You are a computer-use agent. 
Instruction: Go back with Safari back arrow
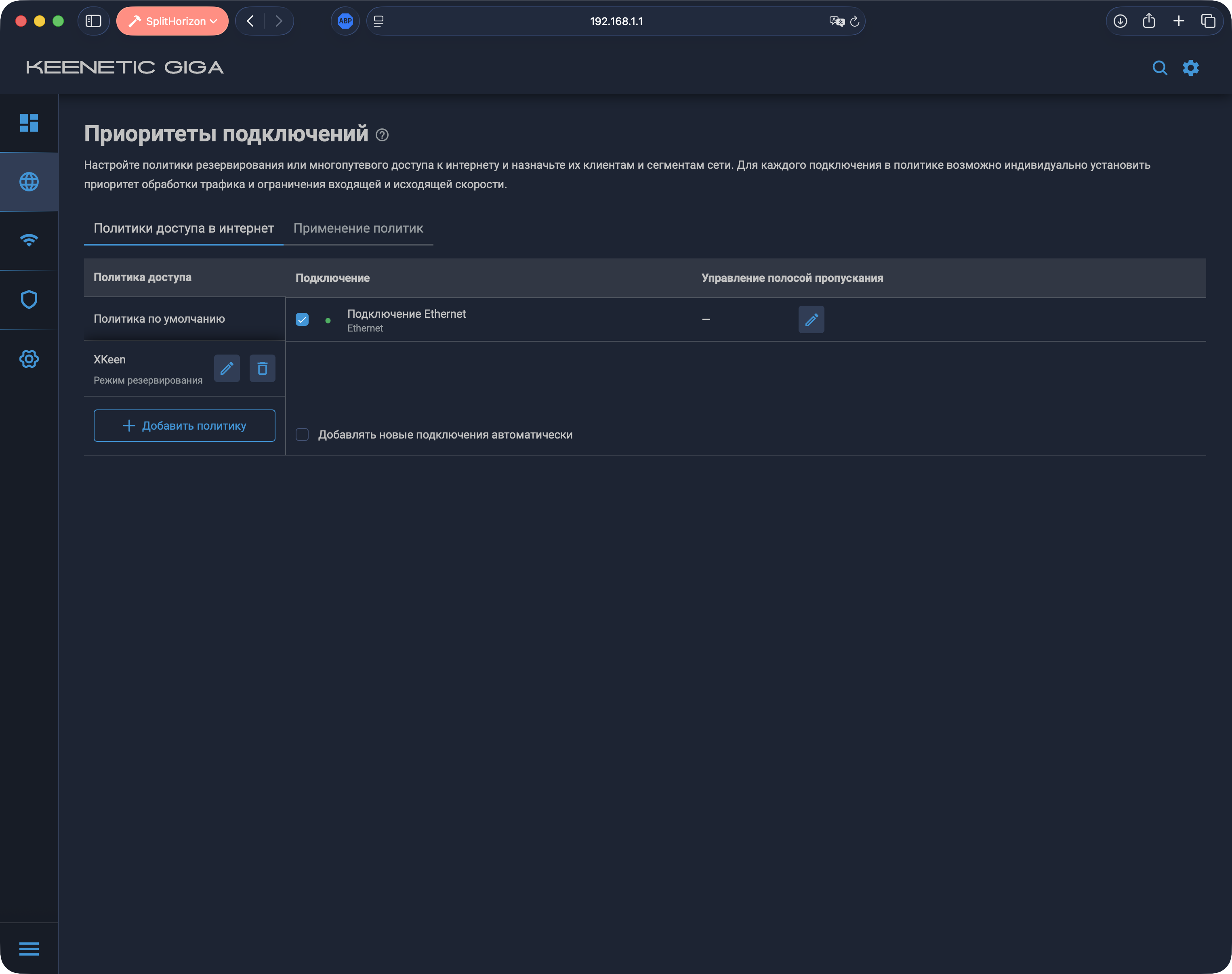pyautogui.click(x=250, y=21)
